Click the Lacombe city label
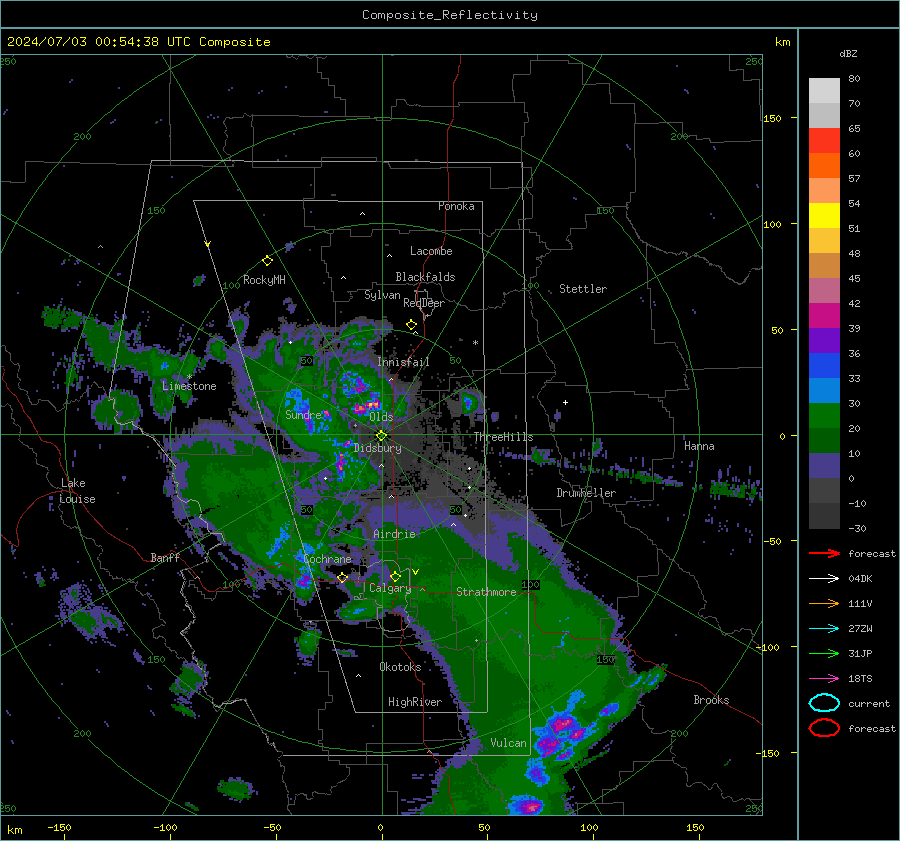Viewport: 900px width, 841px height. pyautogui.click(x=431, y=251)
